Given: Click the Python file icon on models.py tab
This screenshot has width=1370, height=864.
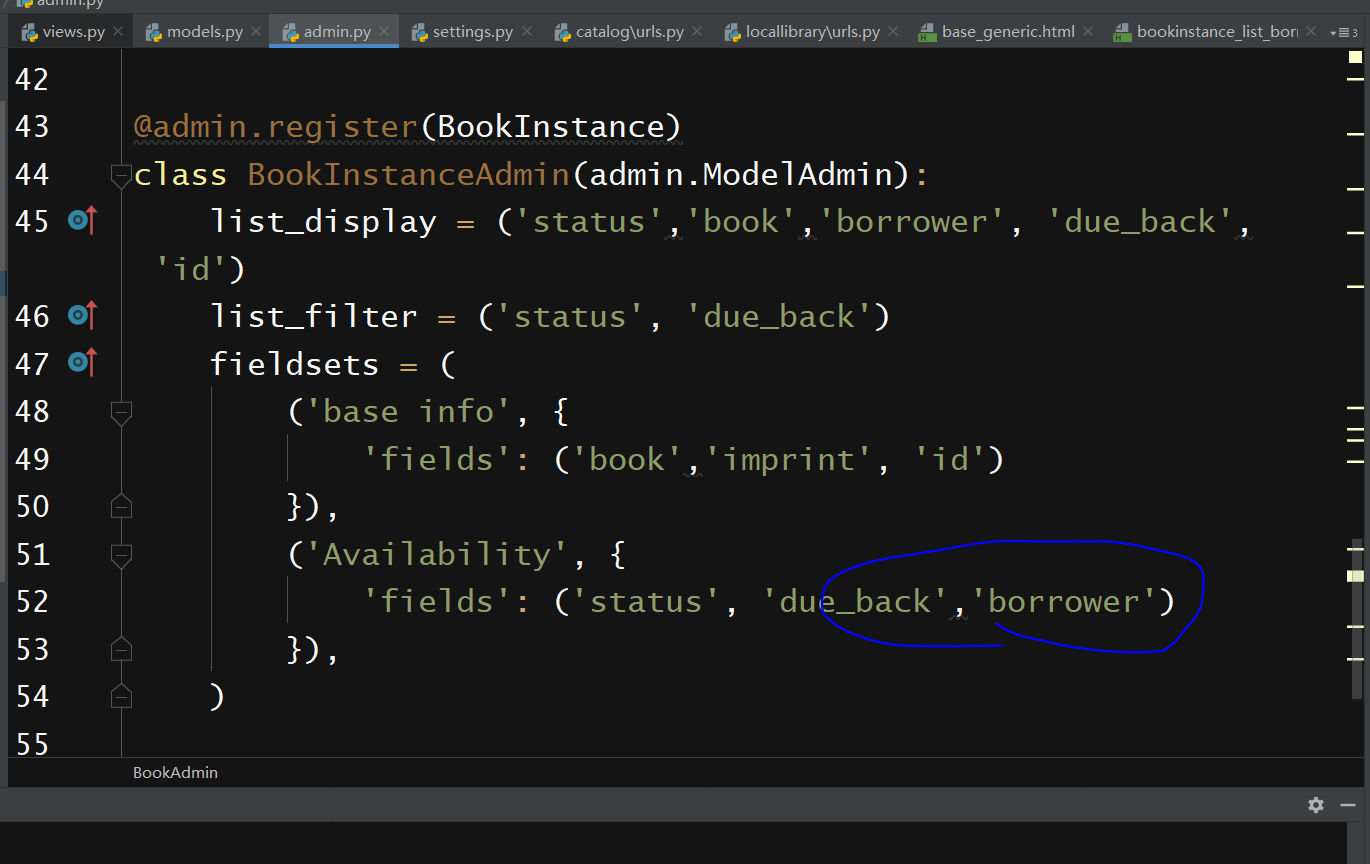Looking at the screenshot, I should tap(154, 32).
